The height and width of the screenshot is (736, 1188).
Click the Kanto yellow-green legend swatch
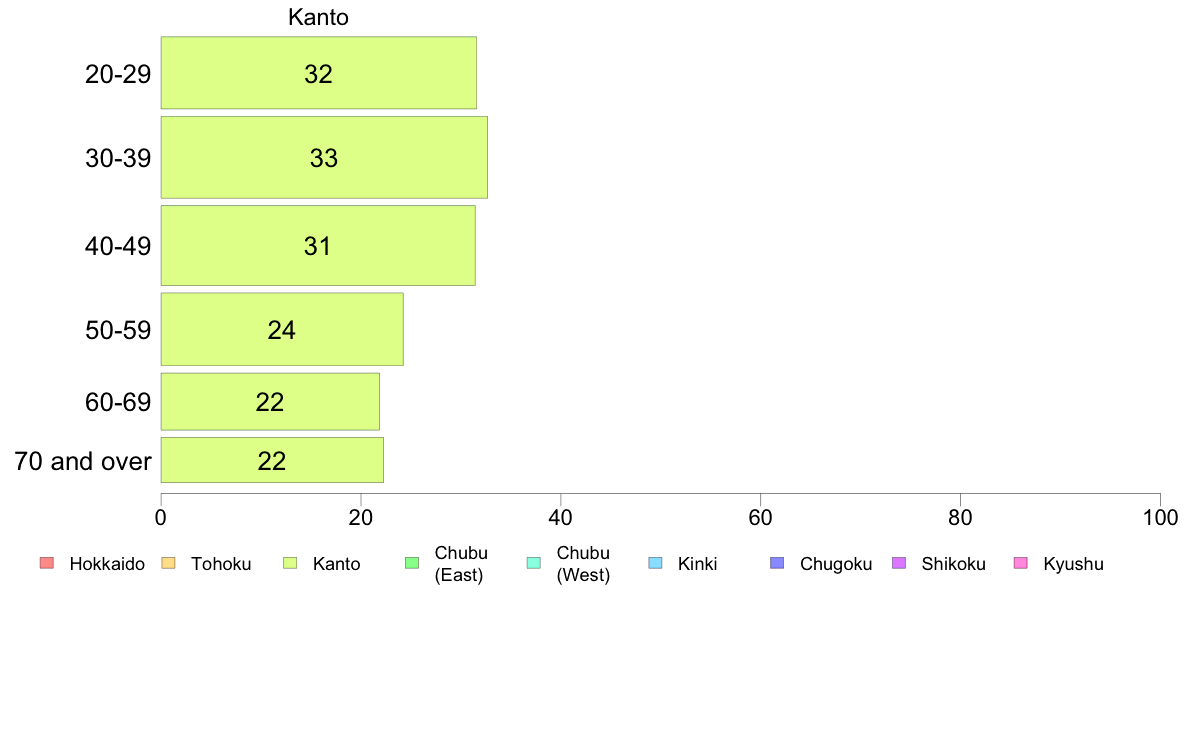point(290,562)
